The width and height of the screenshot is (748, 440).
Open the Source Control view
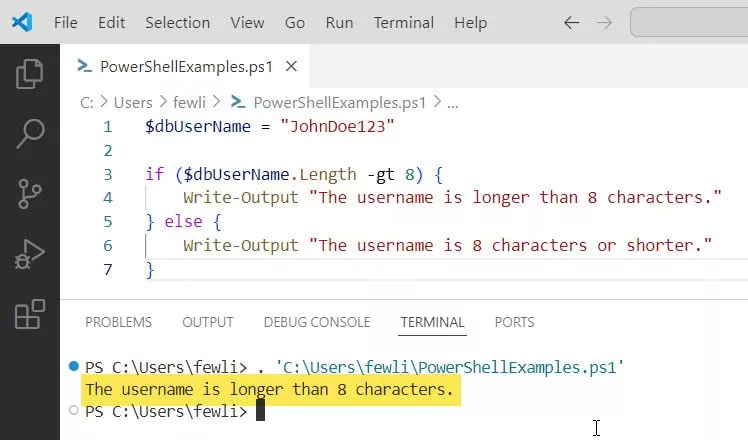pyautogui.click(x=30, y=193)
